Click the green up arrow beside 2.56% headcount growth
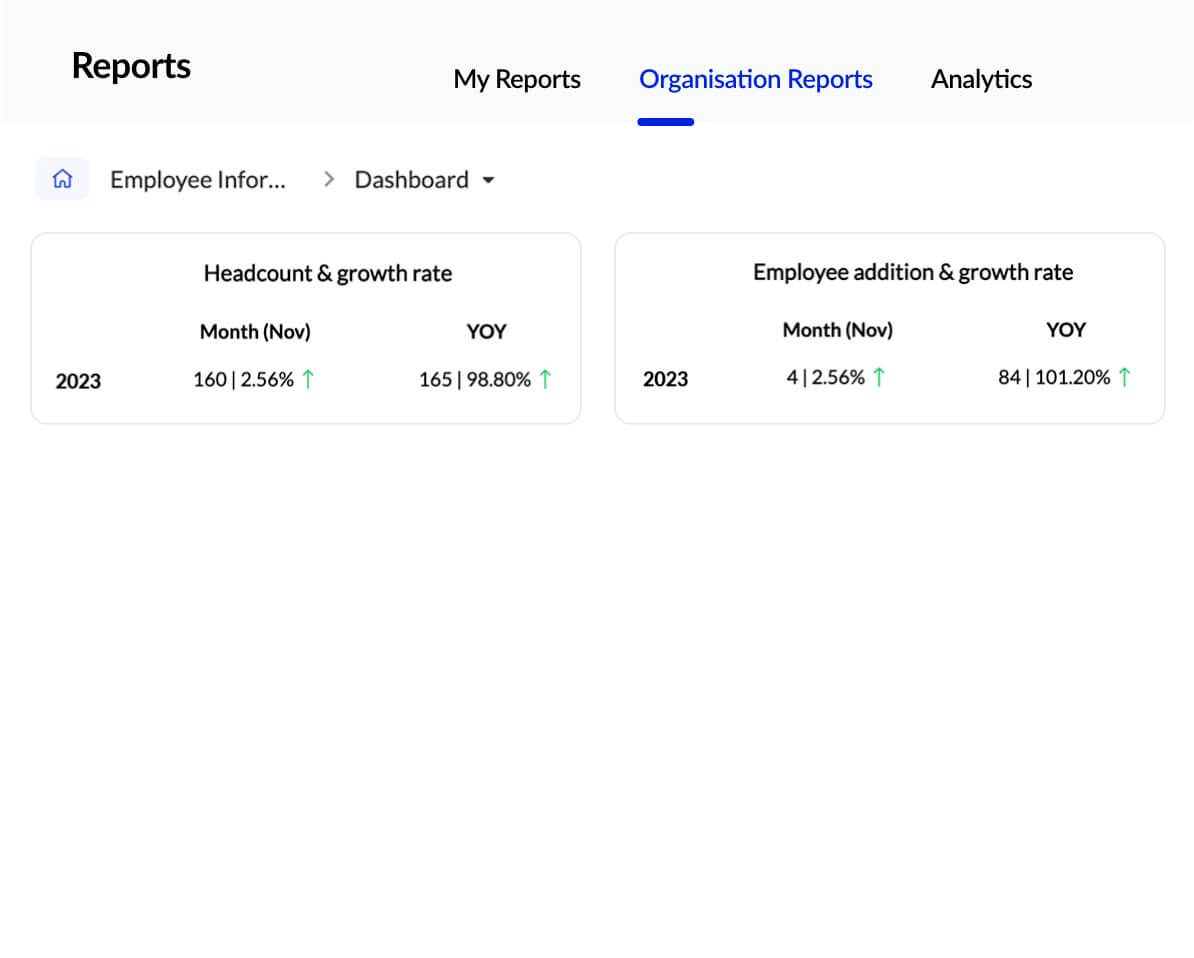The height and width of the screenshot is (958, 1194). tap(307, 379)
